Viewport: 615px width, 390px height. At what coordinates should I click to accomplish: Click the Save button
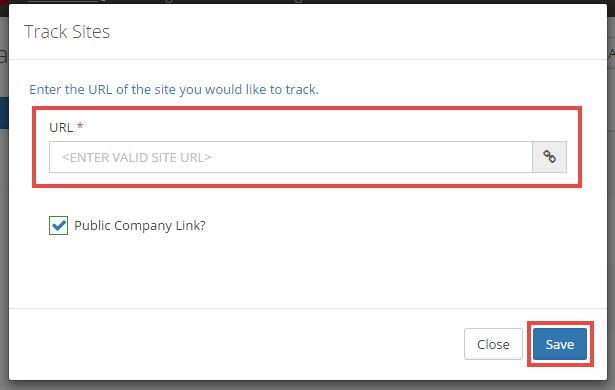[x=560, y=344]
